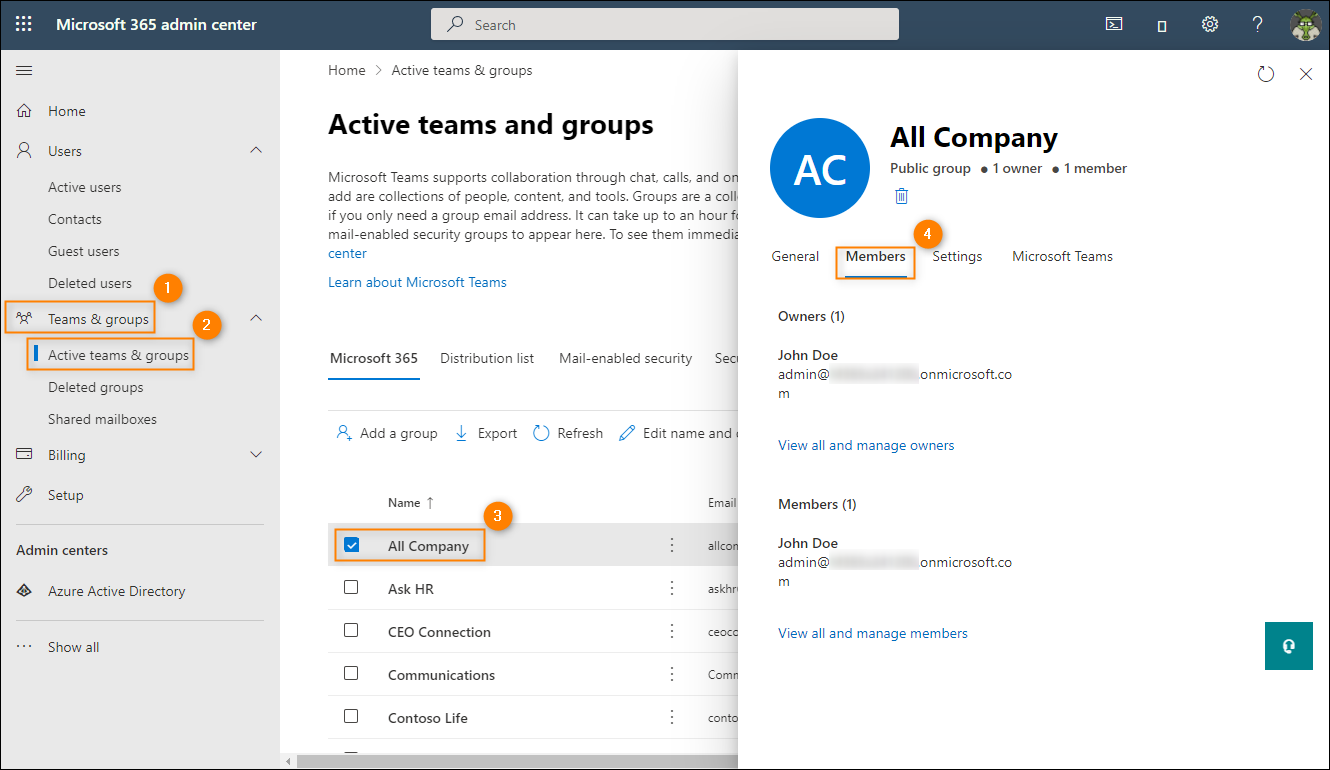Viewport: 1330px width, 770px height.
Task: Click the help assistant headset button
Action: pyautogui.click(x=1289, y=646)
